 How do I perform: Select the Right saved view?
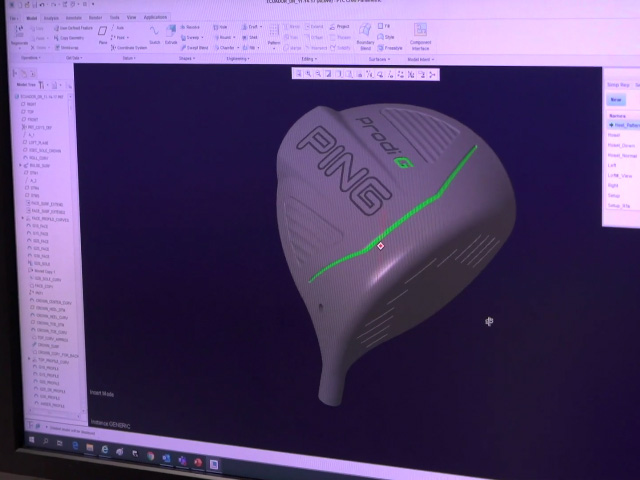point(613,185)
